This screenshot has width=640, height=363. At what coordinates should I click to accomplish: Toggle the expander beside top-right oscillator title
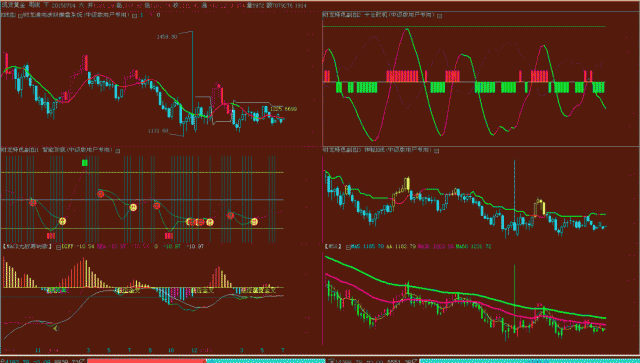(x=440, y=16)
